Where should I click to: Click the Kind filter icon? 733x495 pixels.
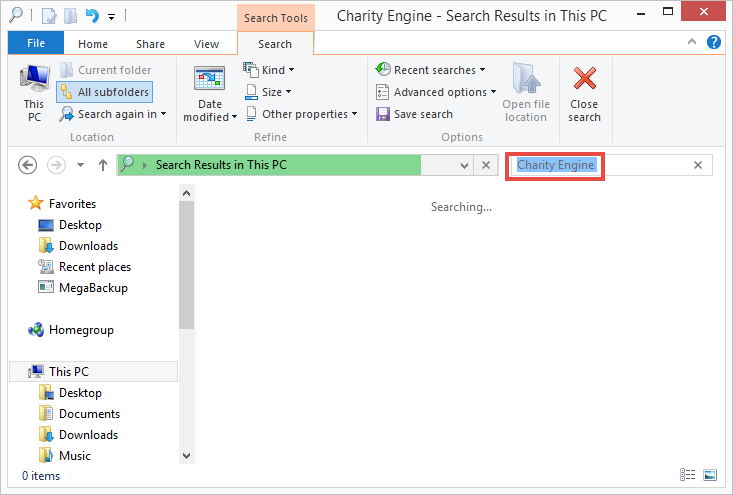251,70
